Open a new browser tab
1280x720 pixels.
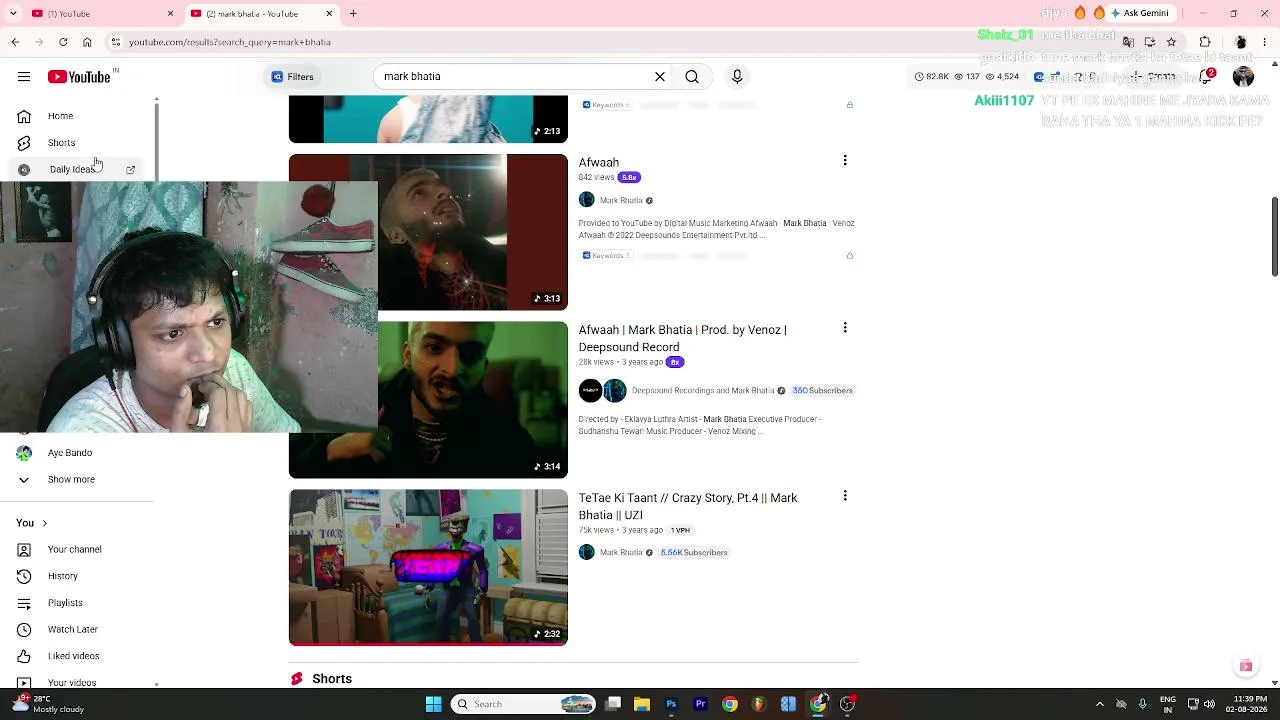353,14
